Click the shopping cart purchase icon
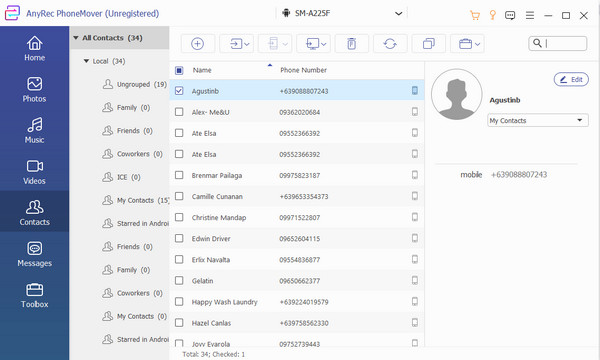This screenshot has width=600, height=360. (x=475, y=15)
